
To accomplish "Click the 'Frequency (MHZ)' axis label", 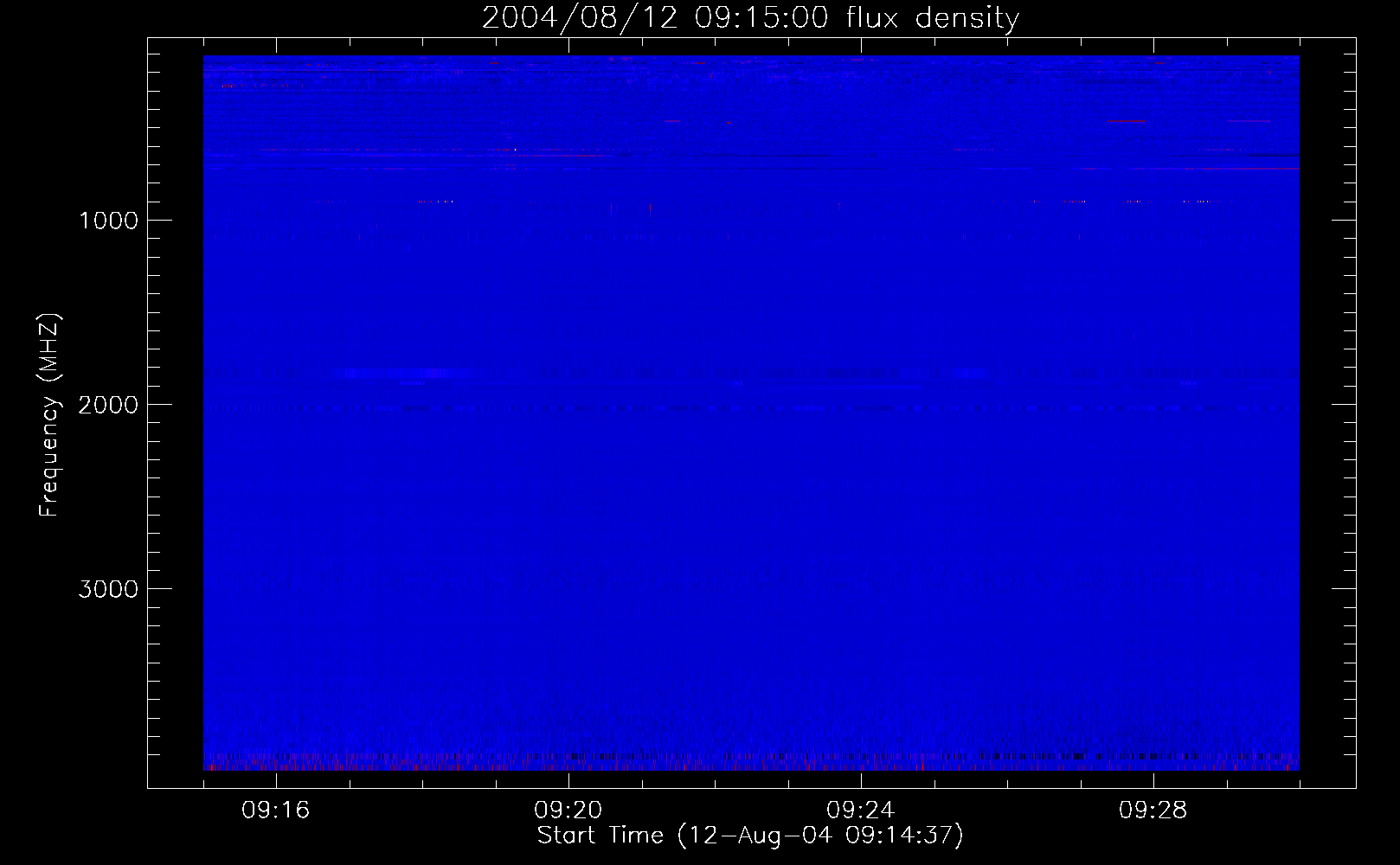I will point(50,415).
